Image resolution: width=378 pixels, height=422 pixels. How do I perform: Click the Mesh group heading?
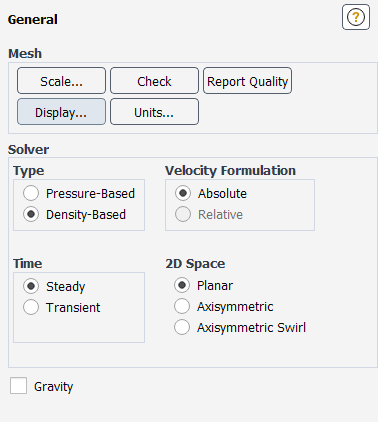click(25, 53)
